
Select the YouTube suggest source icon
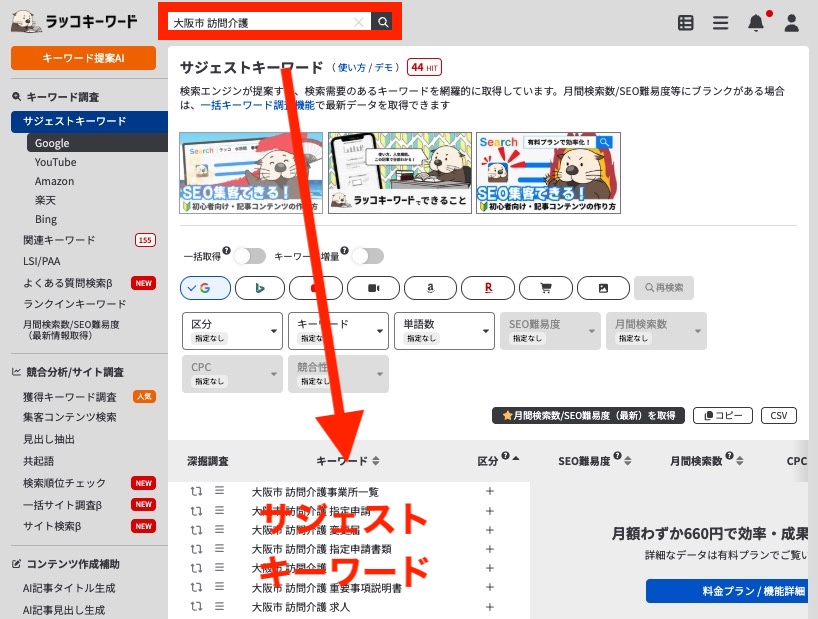[x=316, y=287]
